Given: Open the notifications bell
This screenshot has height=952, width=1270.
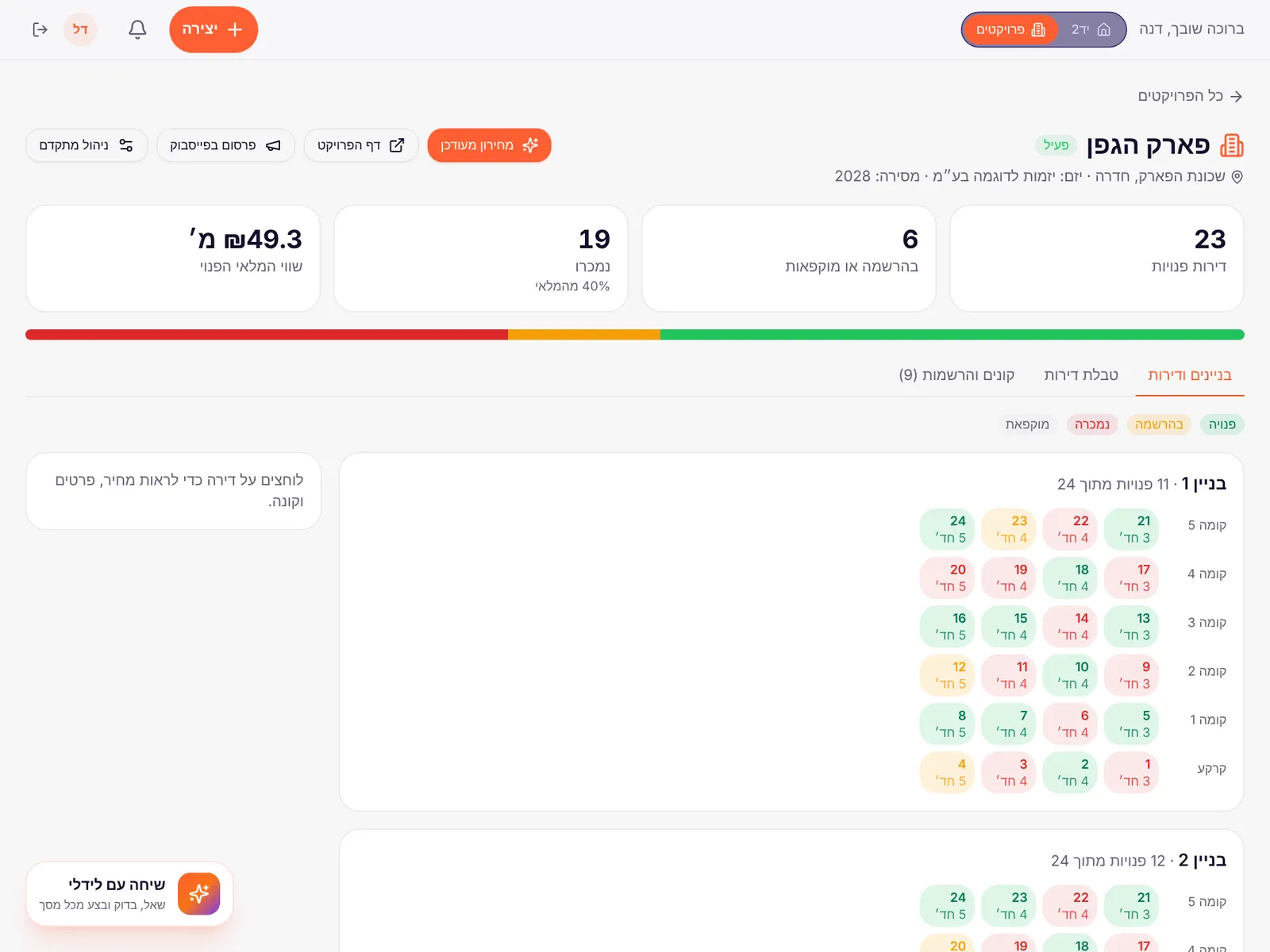Looking at the screenshot, I should pos(137,29).
